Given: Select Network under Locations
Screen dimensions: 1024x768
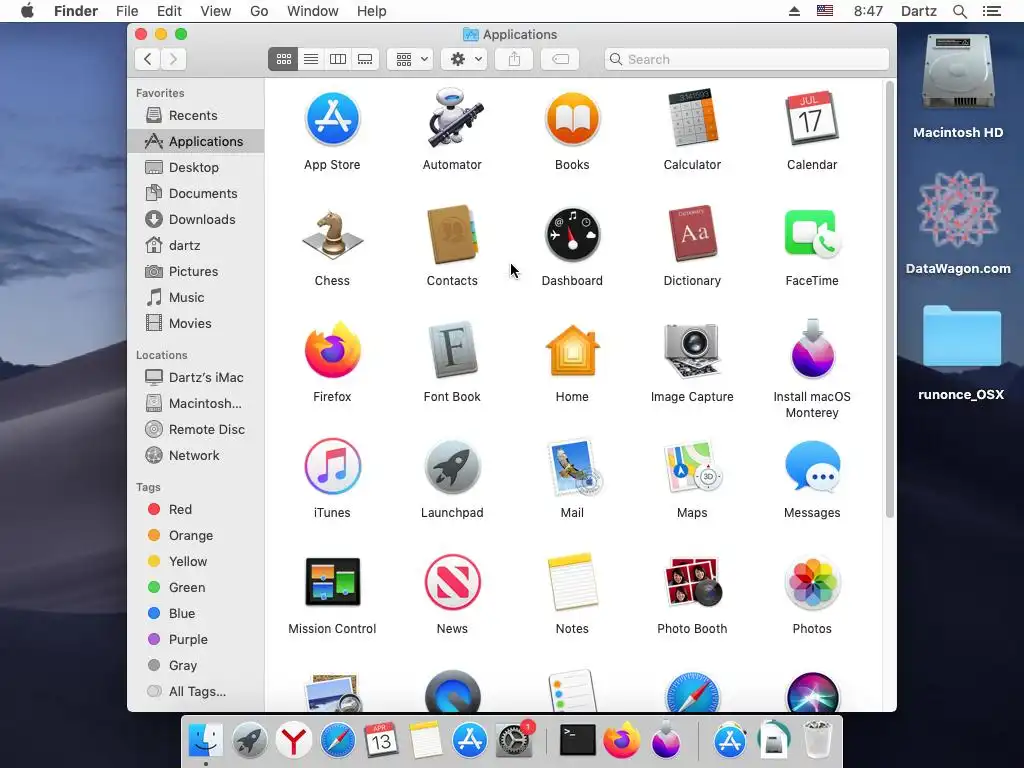Looking at the screenshot, I should tap(196, 456).
